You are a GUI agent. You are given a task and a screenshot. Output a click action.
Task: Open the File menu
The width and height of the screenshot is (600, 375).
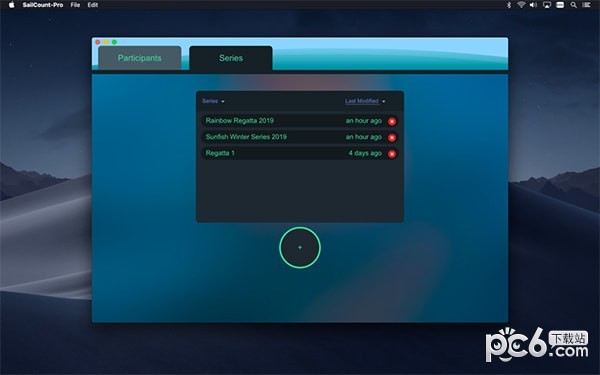pyautogui.click(x=75, y=5)
